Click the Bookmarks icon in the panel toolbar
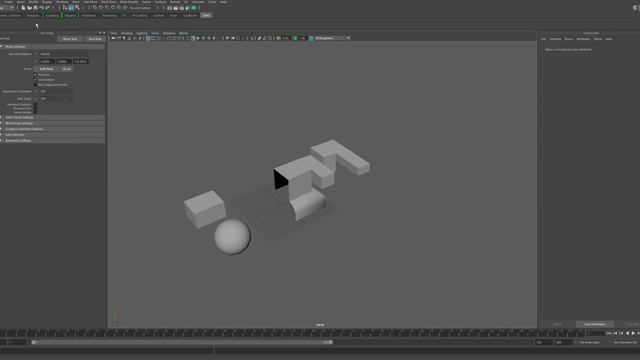The height and width of the screenshot is (360, 640). (x=129, y=38)
